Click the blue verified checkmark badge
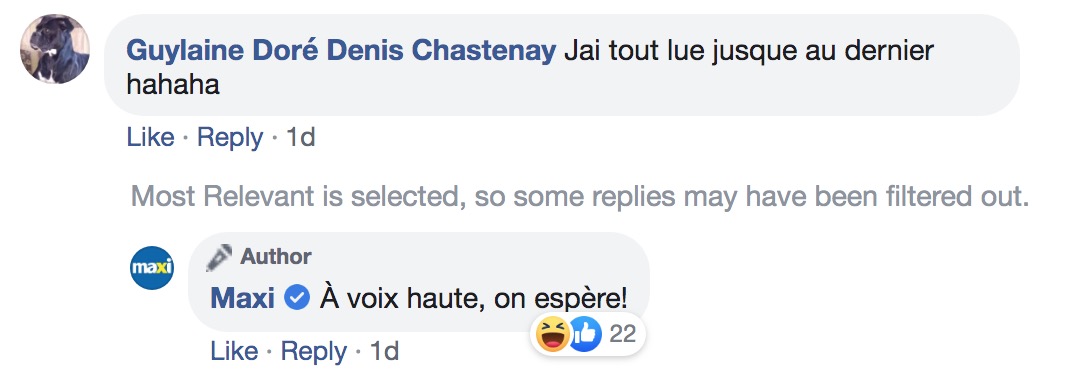The image size is (1078, 388). [297, 299]
